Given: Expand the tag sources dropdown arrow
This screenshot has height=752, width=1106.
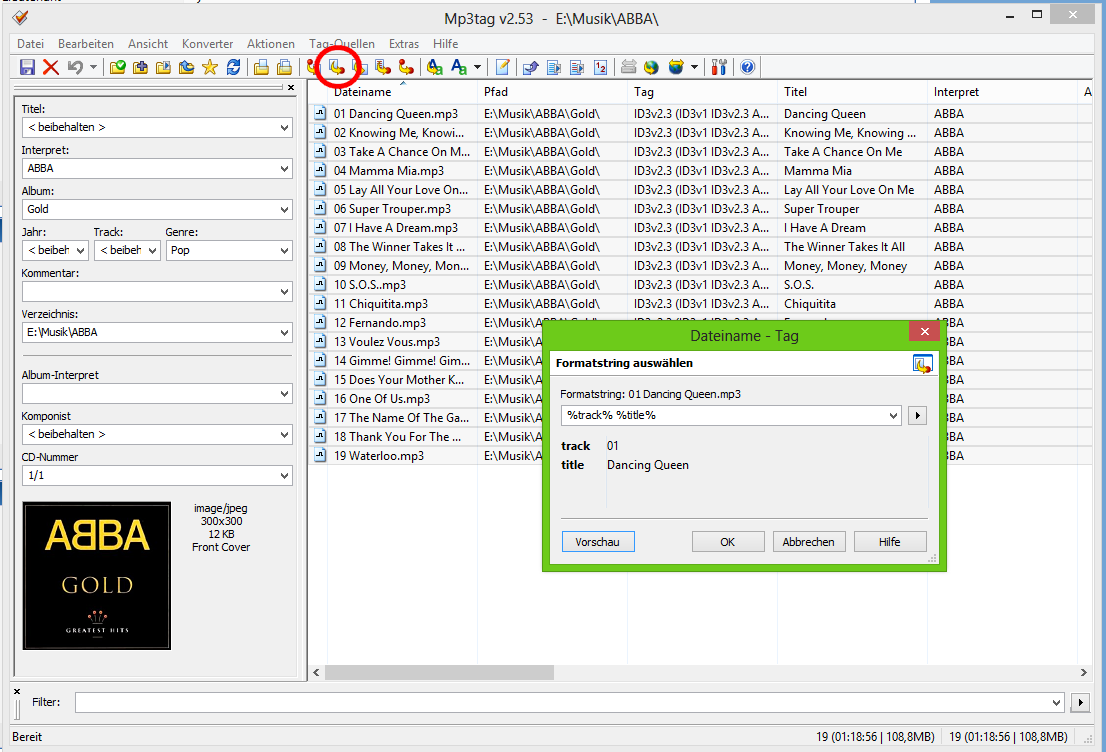Looking at the screenshot, I should (694, 67).
